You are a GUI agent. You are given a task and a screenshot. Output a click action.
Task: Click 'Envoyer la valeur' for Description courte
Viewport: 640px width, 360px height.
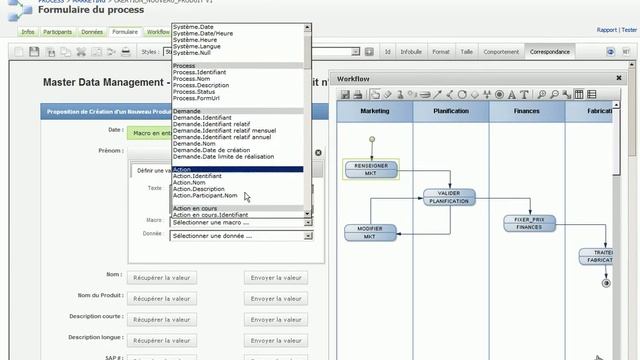pyautogui.click(x=276, y=320)
